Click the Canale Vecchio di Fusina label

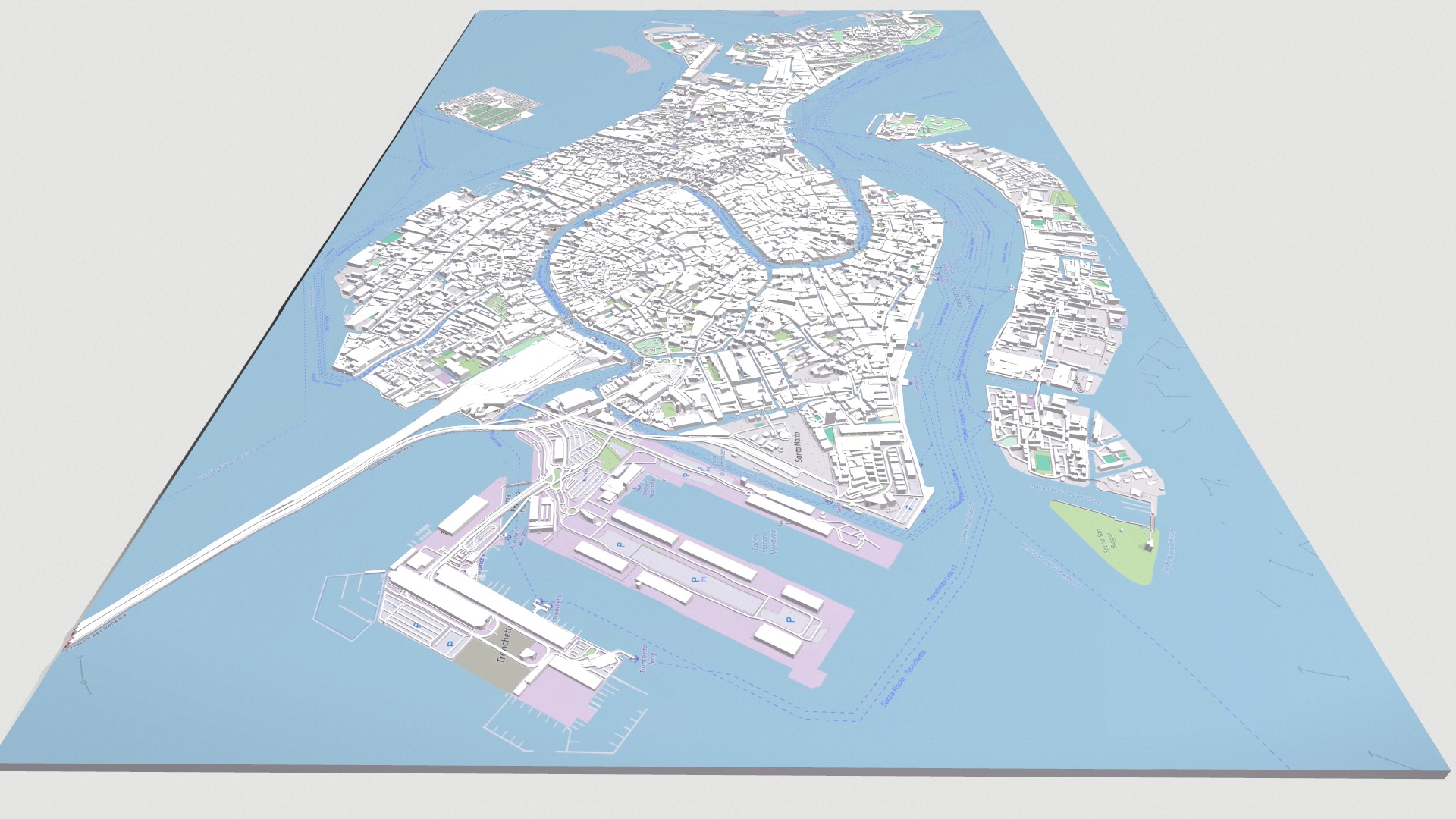coord(1051,564)
